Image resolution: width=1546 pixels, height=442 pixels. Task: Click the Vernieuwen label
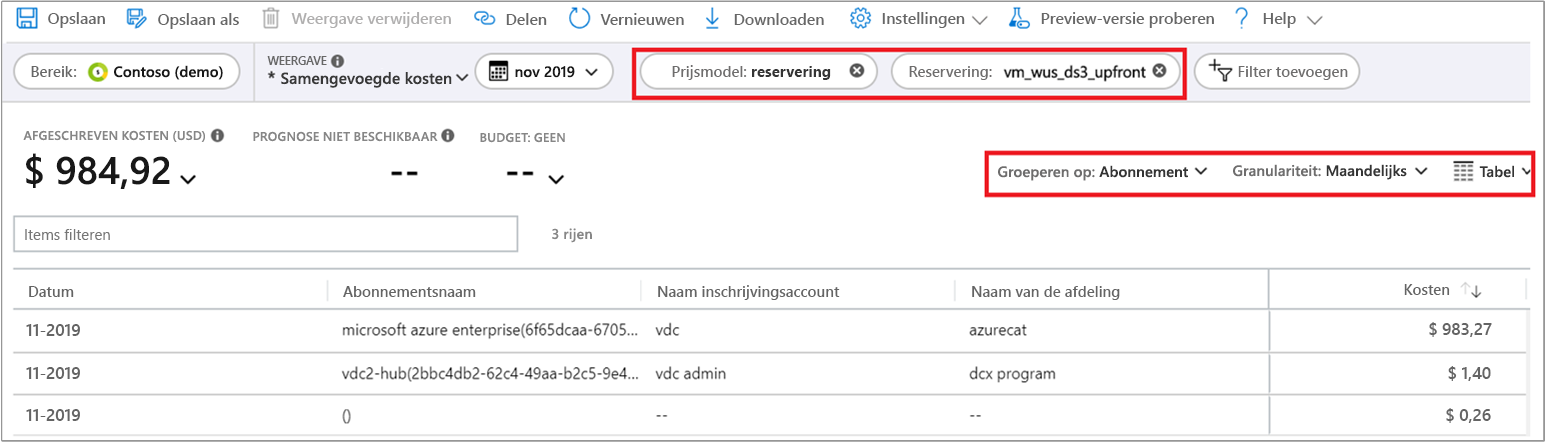(x=642, y=19)
